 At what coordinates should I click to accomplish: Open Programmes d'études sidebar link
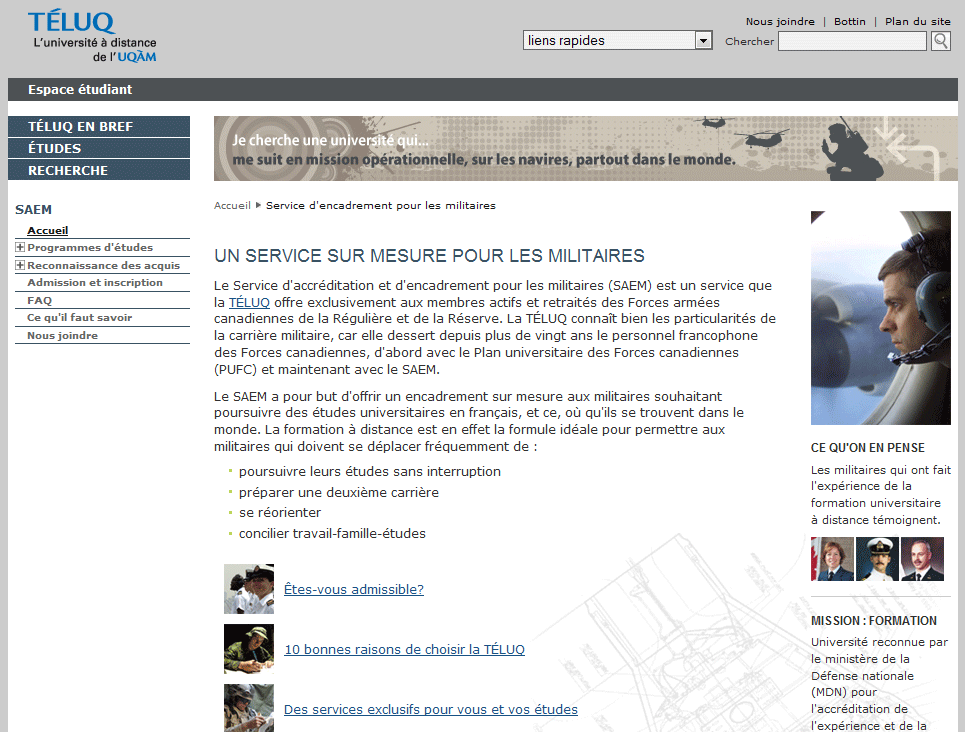tap(90, 247)
